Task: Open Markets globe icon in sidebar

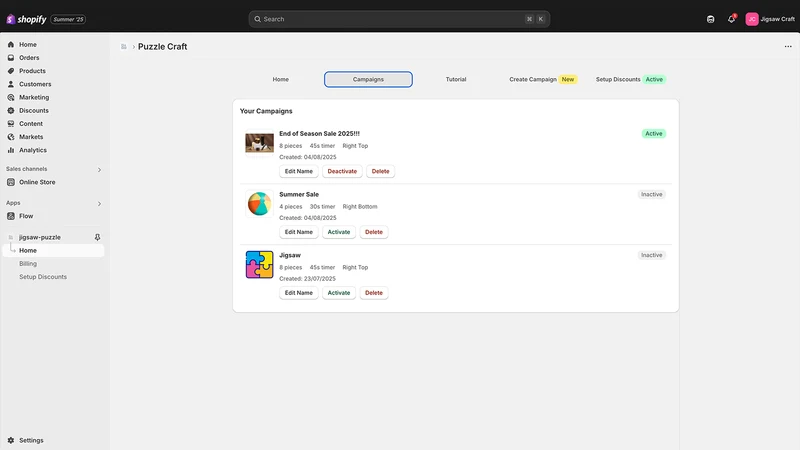Action: coord(11,137)
